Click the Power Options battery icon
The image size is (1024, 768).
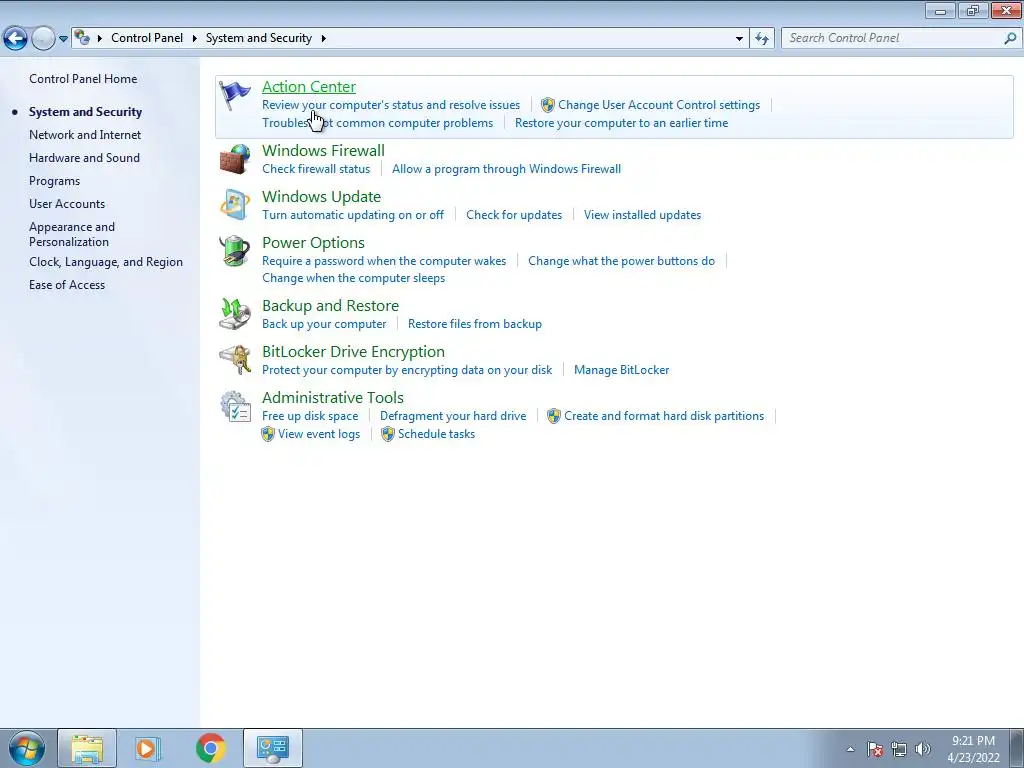(234, 251)
